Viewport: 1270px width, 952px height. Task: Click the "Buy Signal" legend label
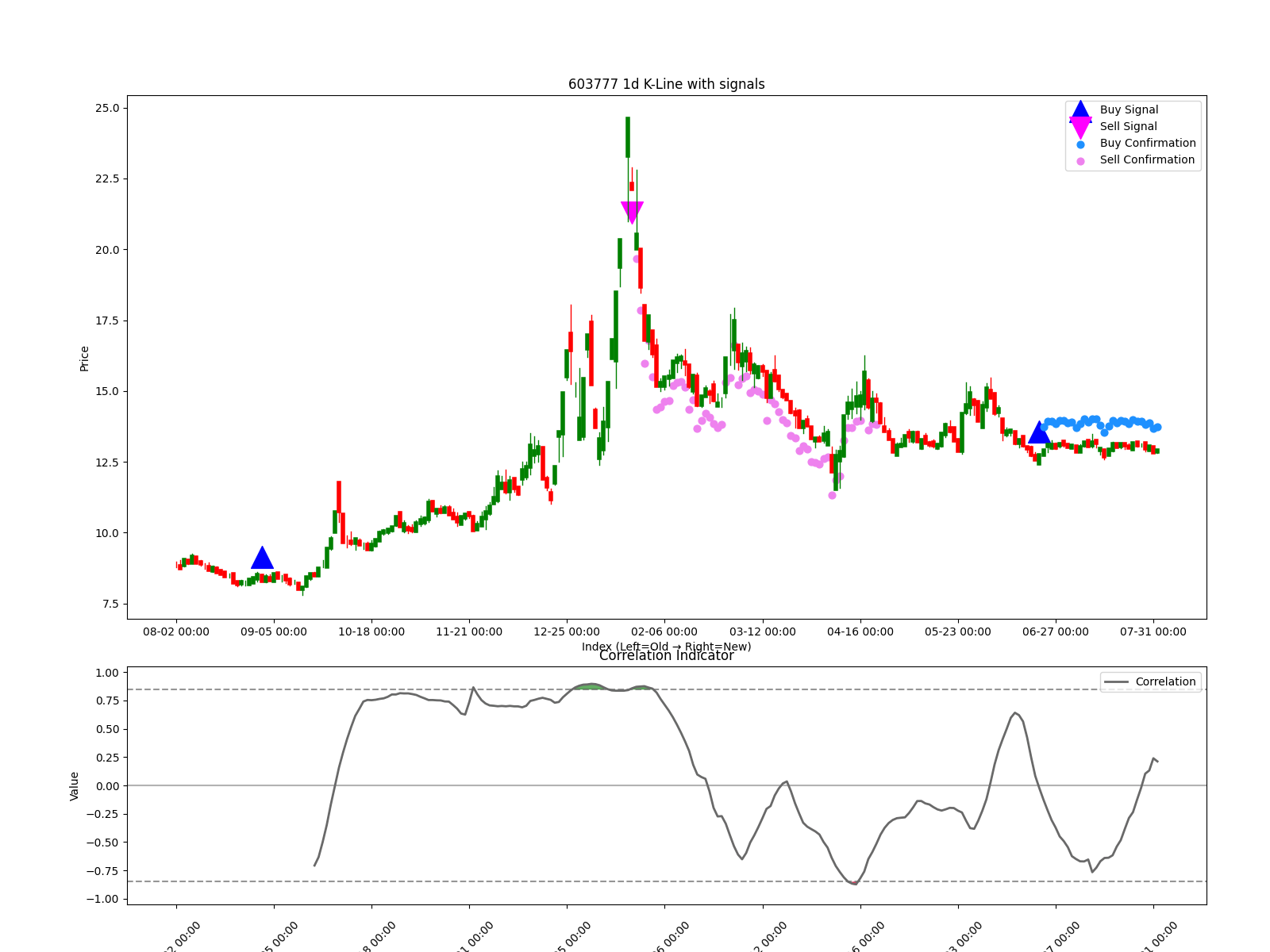point(1129,109)
